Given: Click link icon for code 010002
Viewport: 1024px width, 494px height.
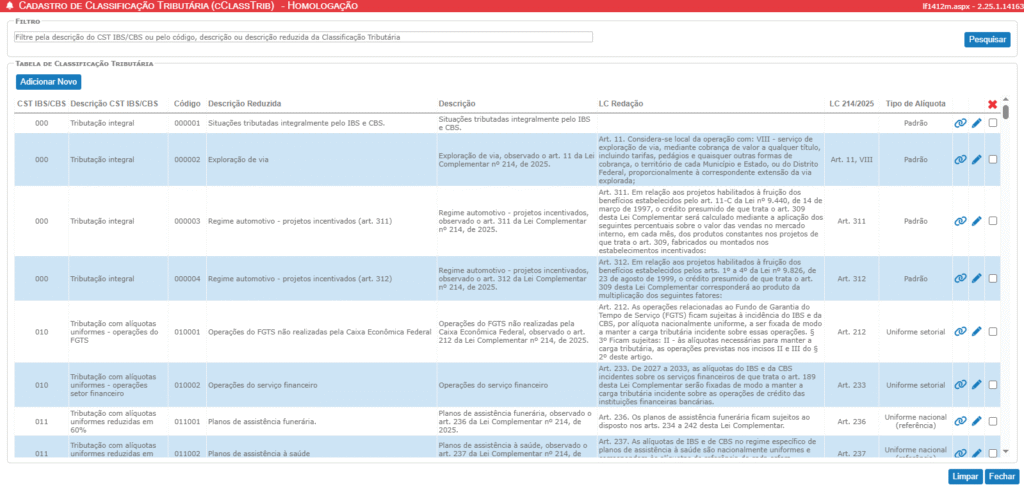Looking at the screenshot, I should [960, 384].
